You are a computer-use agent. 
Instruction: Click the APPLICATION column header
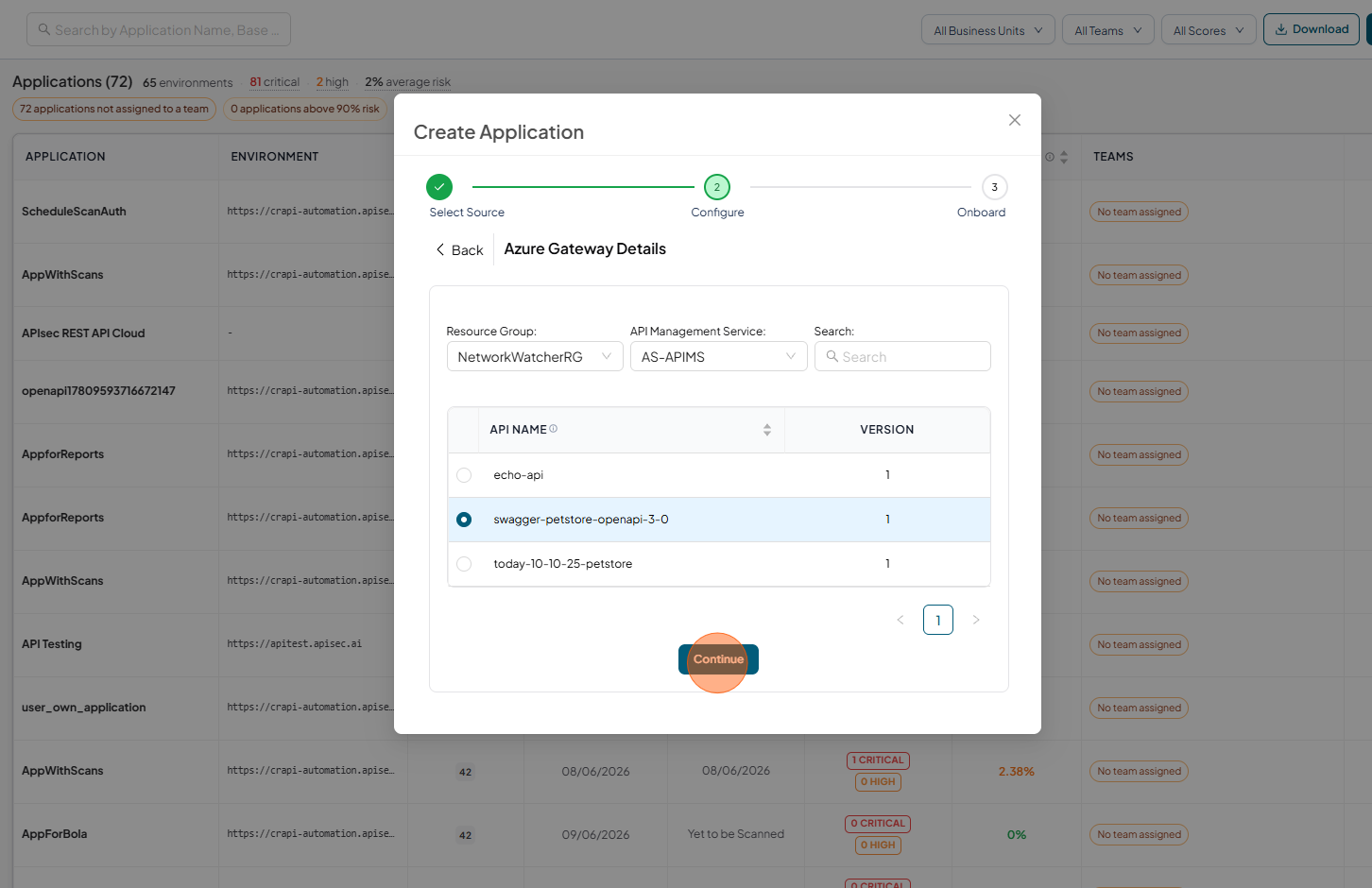coord(65,157)
